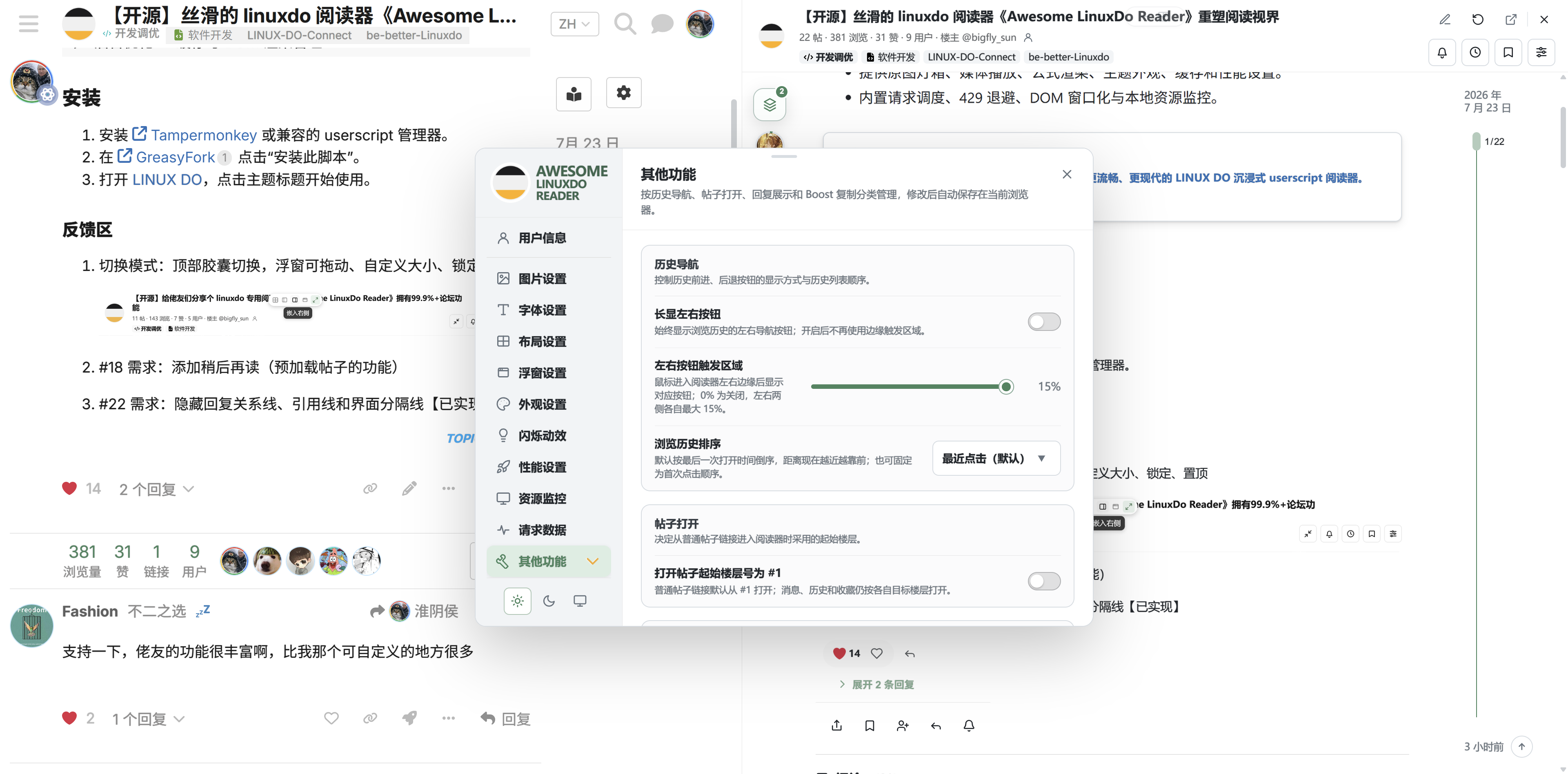1568x774 pixels.
Task: Copy link icon on first forum post
Action: [370, 489]
